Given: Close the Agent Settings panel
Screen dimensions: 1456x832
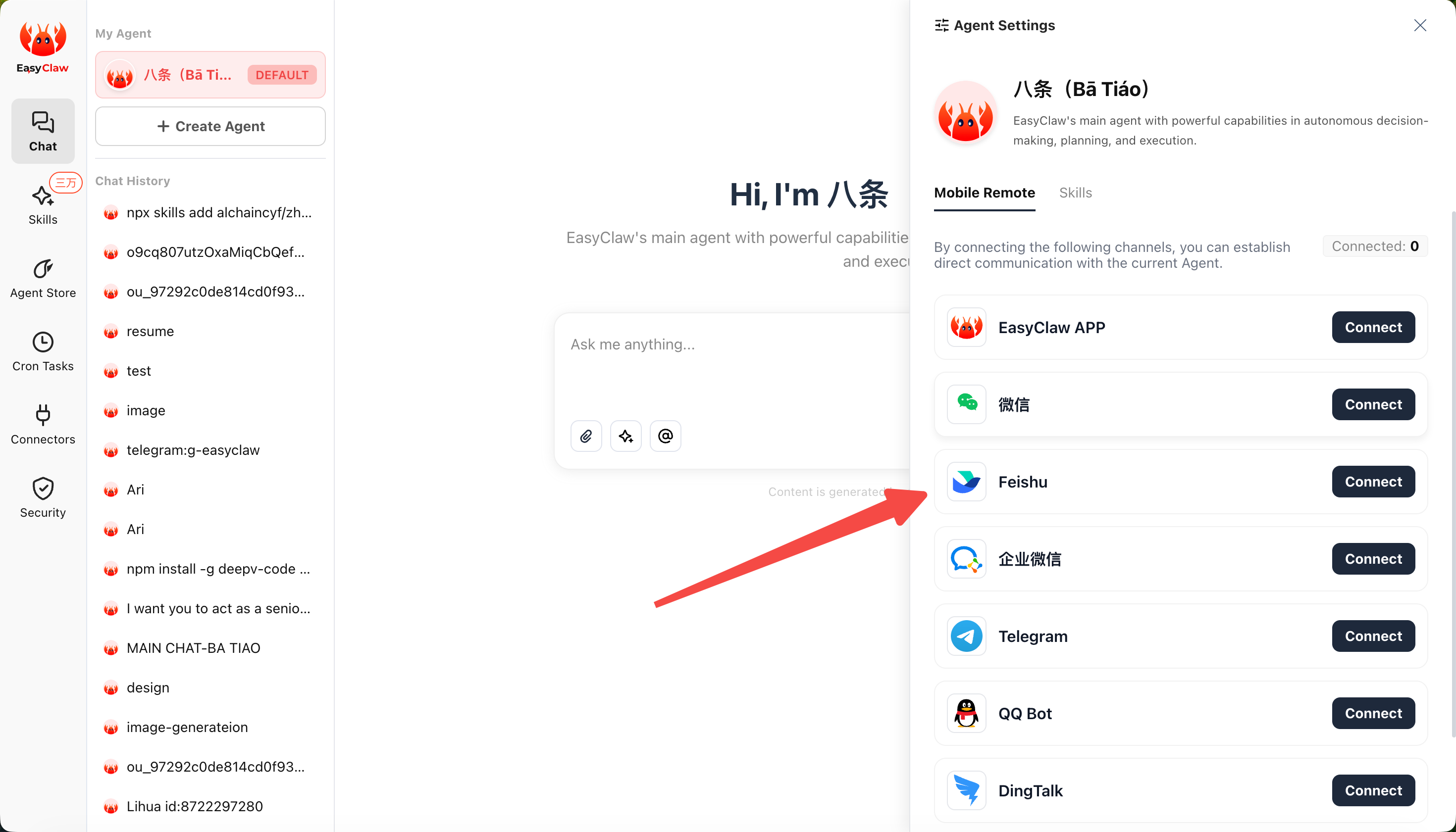Looking at the screenshot, I should tap(1420, 25).
